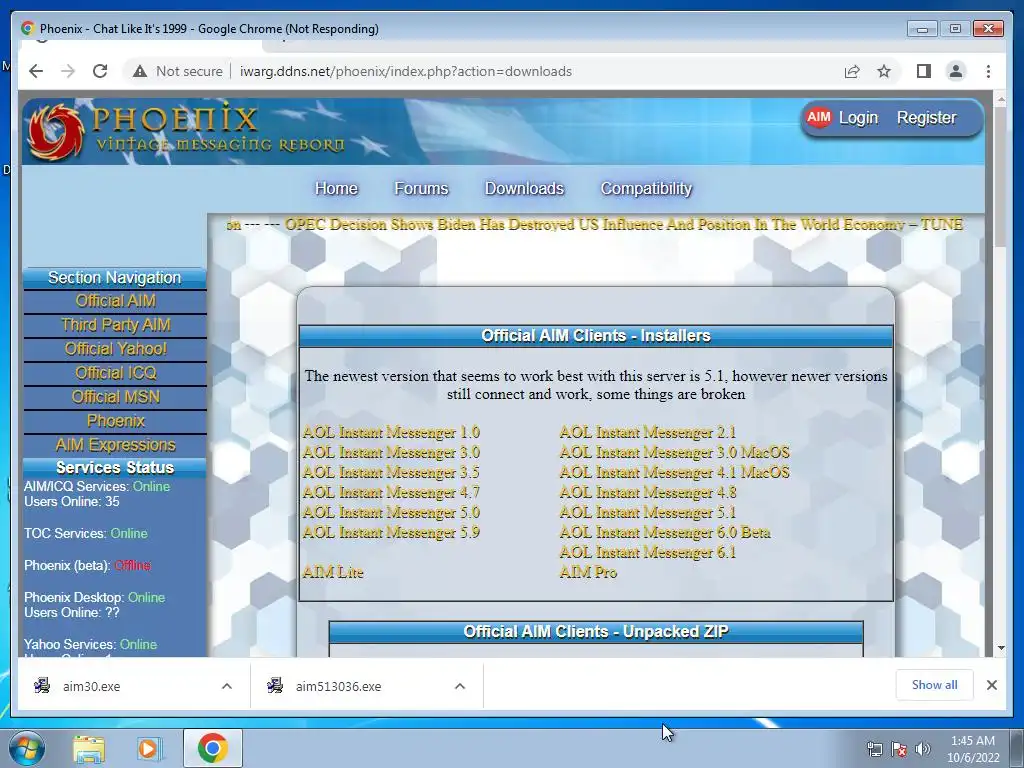Select Official AIM in section navigation
This screenshot has height=768, width=1024.
pos(116,300)
